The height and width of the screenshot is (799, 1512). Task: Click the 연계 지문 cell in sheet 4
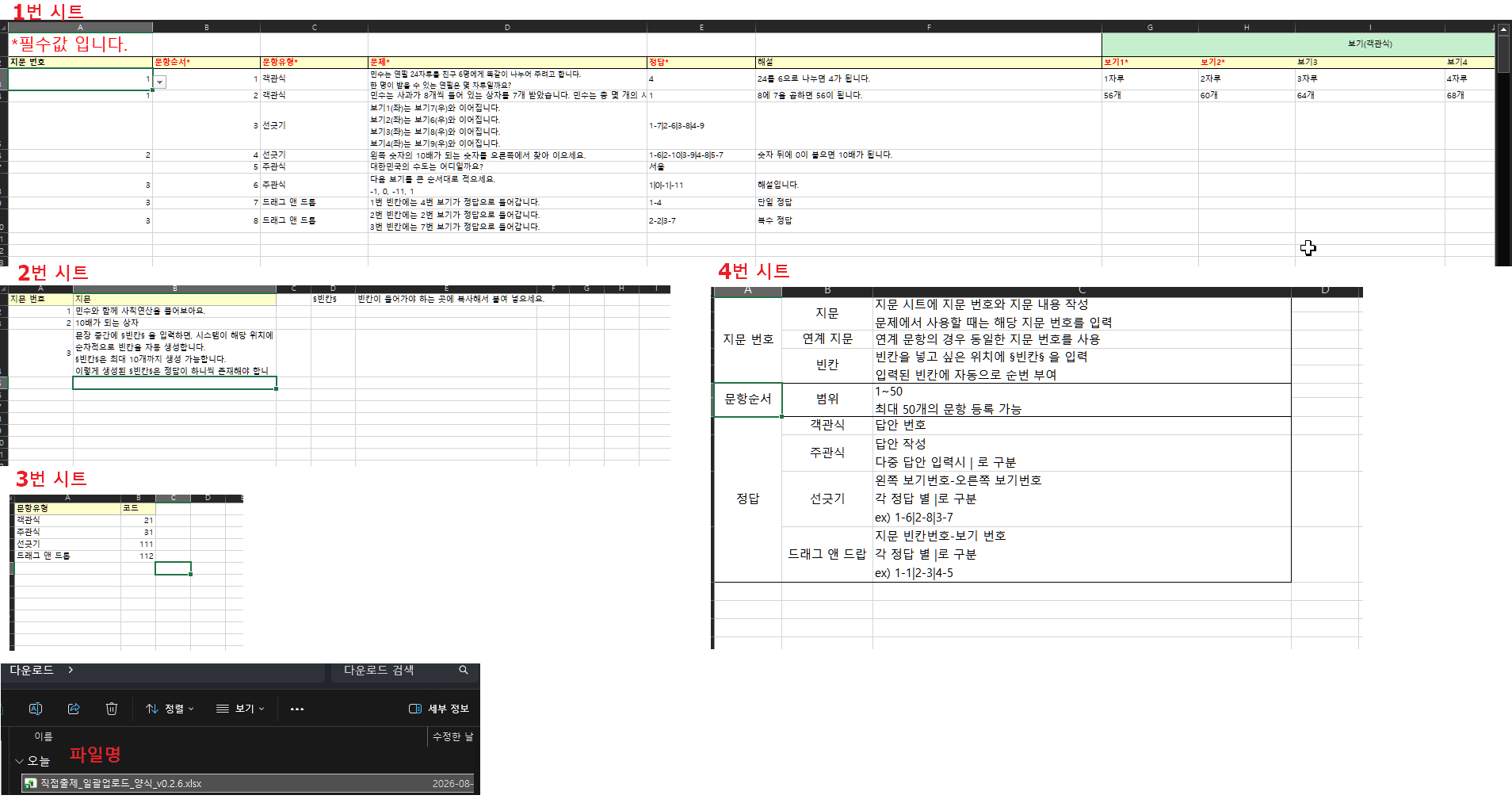[x=827, y=339]
